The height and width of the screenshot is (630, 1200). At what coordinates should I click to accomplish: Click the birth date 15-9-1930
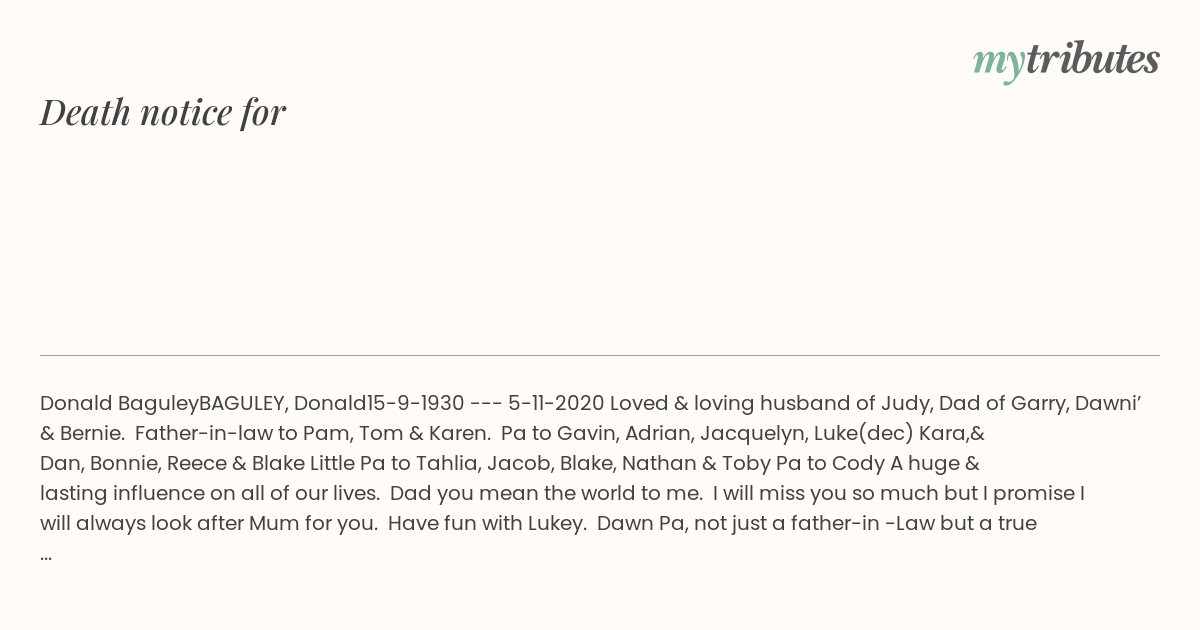[x=415, y=404]
